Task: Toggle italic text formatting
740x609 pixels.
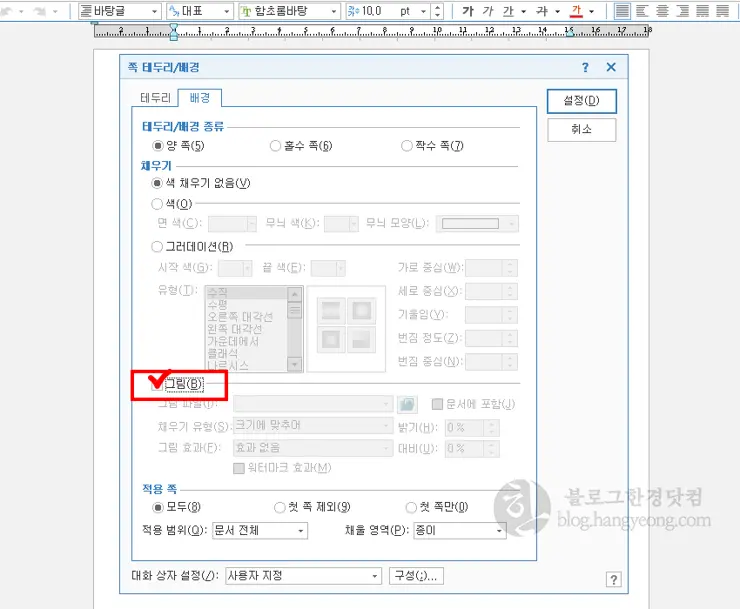Action: (x=488, y=11)
